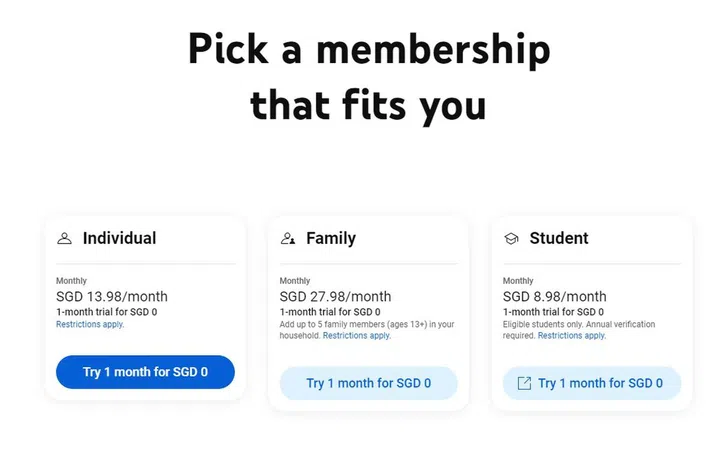This screenshot has width=720, height=459.
Task: Click the SGD 13.98/month price
Action: [x=112, y=296]
